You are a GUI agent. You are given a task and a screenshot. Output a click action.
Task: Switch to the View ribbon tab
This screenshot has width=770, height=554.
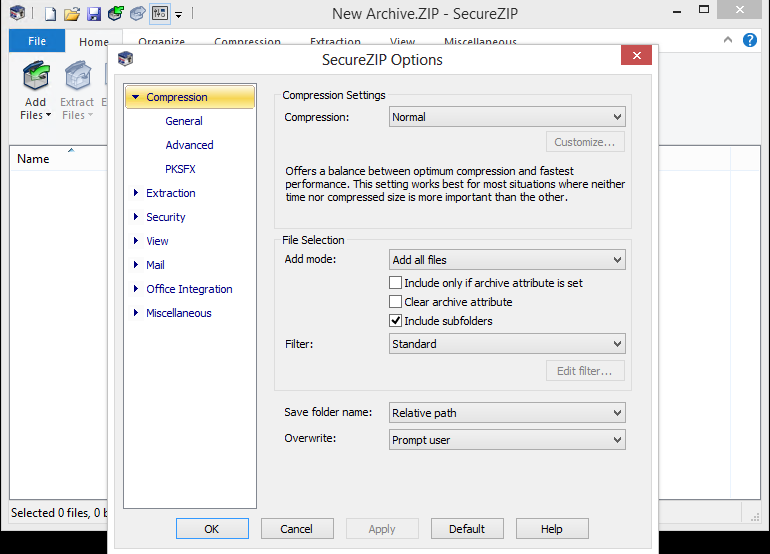tap(403, 42)
